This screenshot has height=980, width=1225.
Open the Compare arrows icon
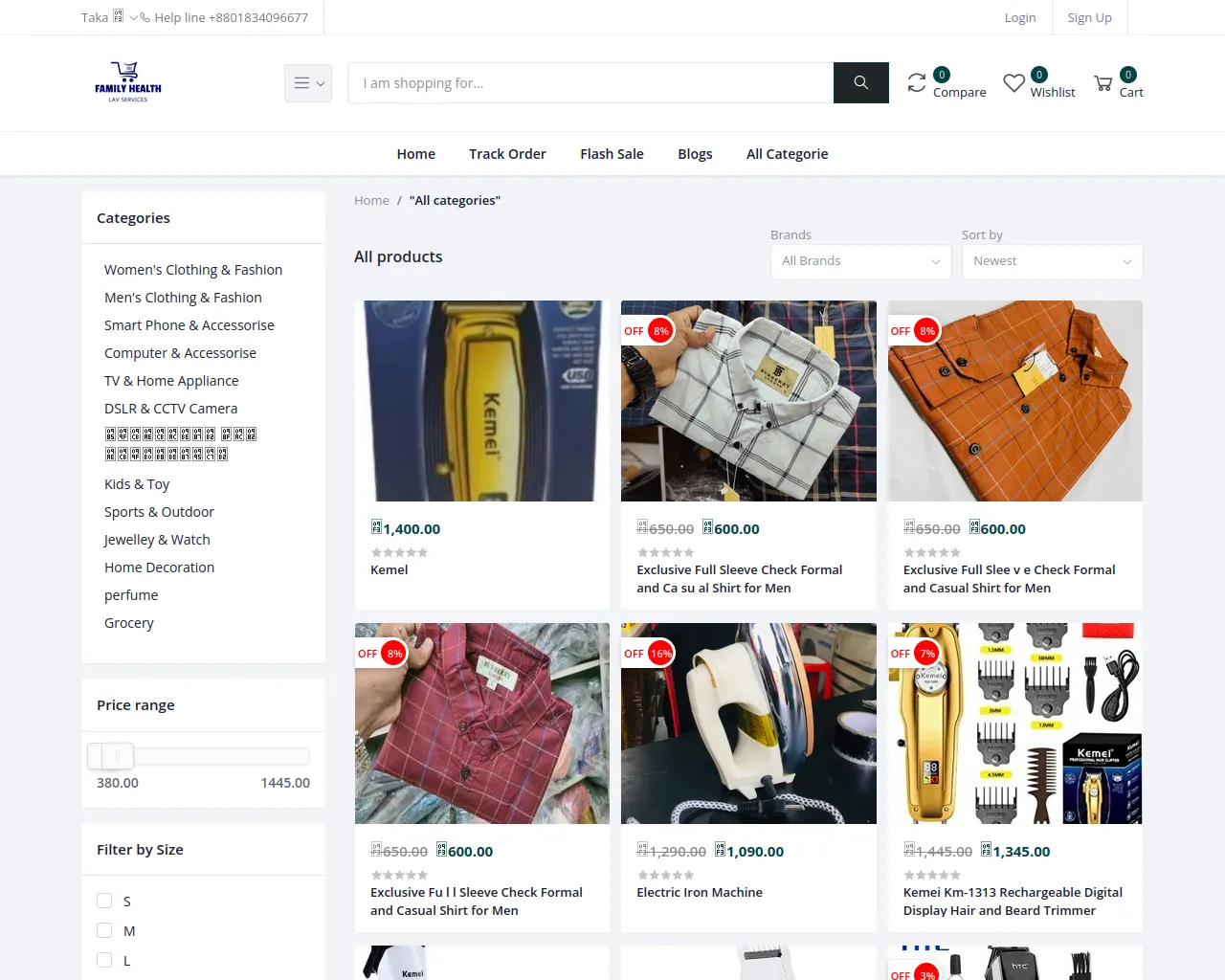click(917, 83)
